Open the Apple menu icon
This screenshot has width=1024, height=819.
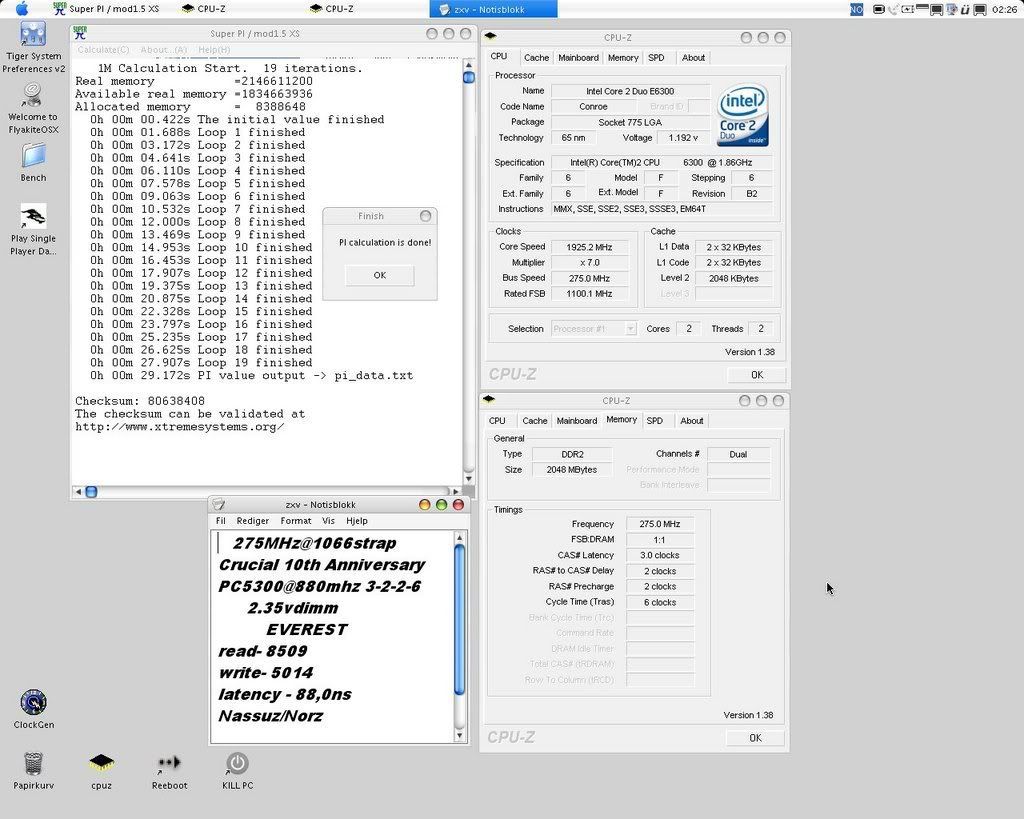22,8
